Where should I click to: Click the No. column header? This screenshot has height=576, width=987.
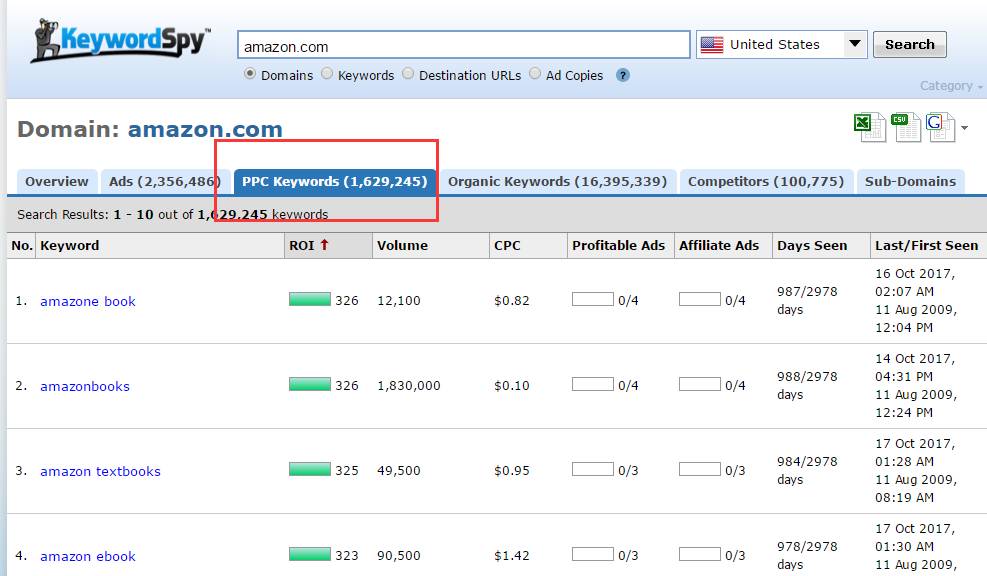(x=22, y=246)
